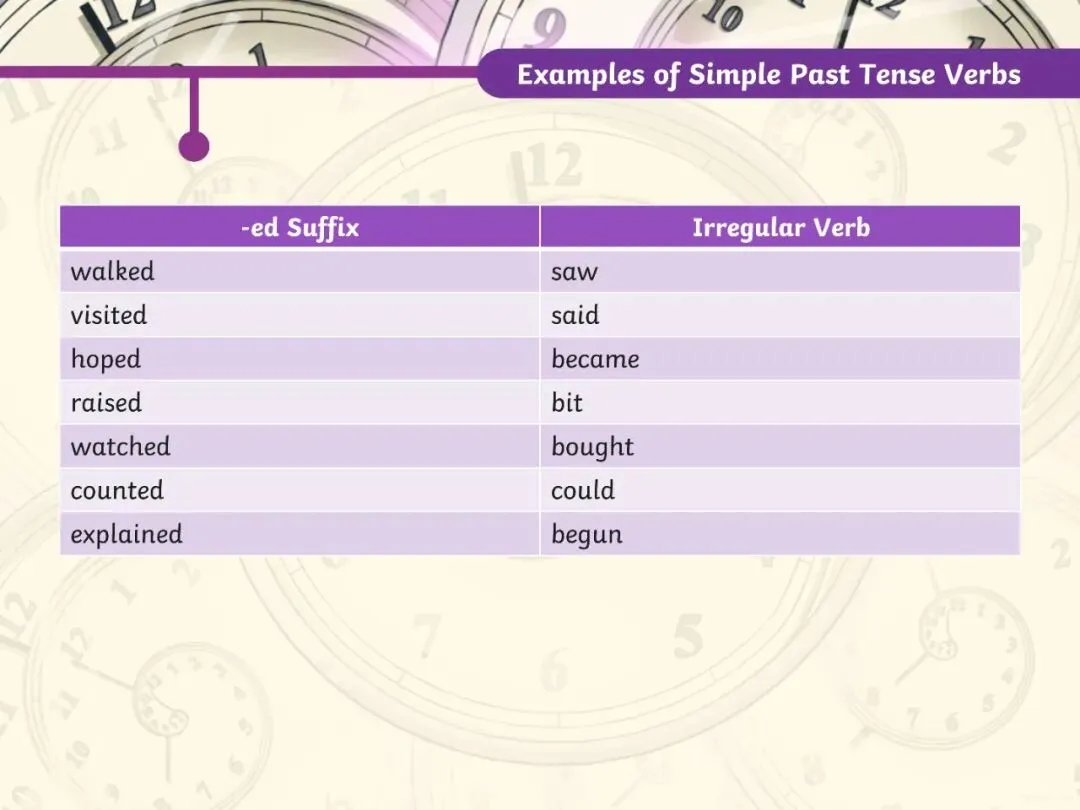Select the 'bit' table cell

click(780, 402)
